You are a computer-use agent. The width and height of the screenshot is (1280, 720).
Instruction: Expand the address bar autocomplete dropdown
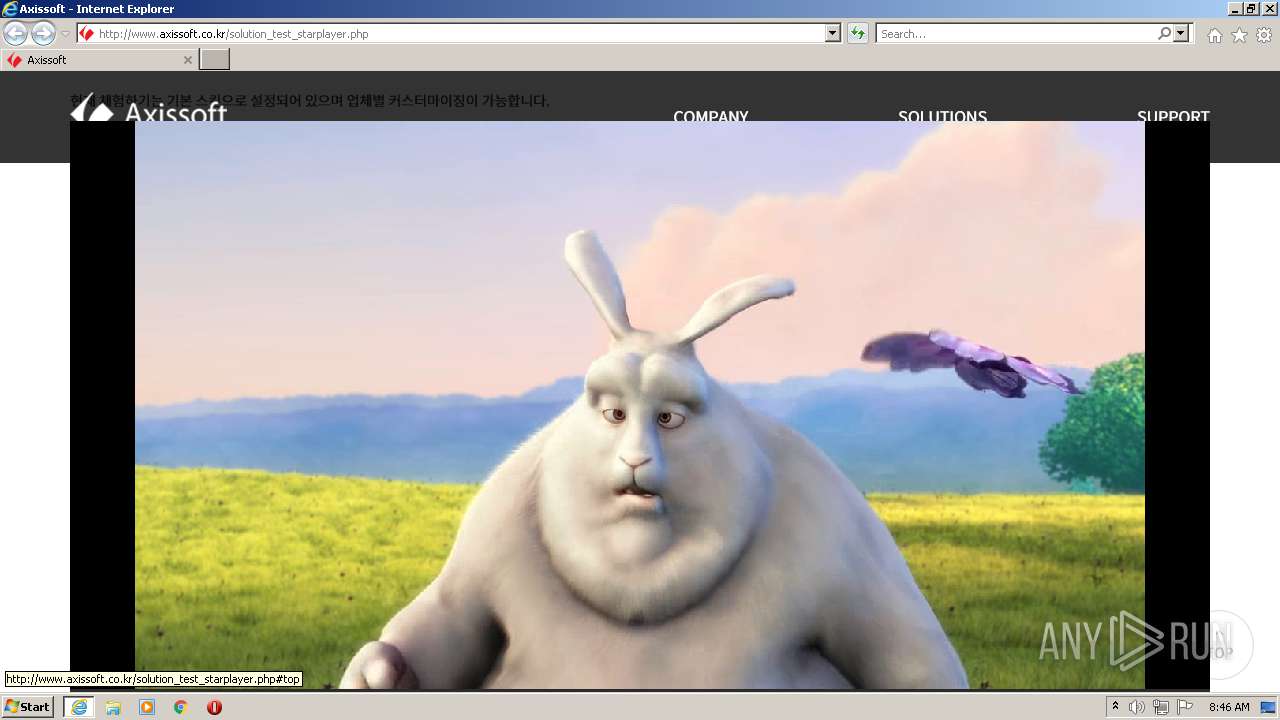coord(833,34)
